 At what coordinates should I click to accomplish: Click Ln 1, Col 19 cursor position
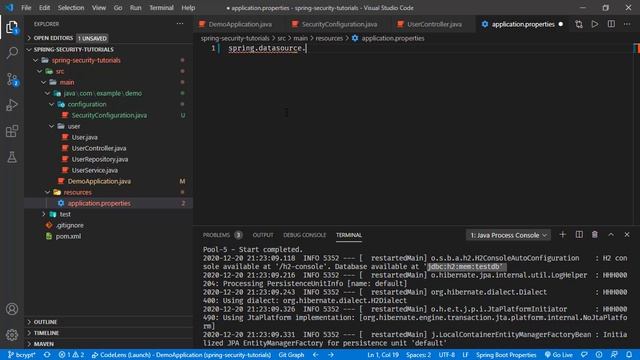point(382,355)
